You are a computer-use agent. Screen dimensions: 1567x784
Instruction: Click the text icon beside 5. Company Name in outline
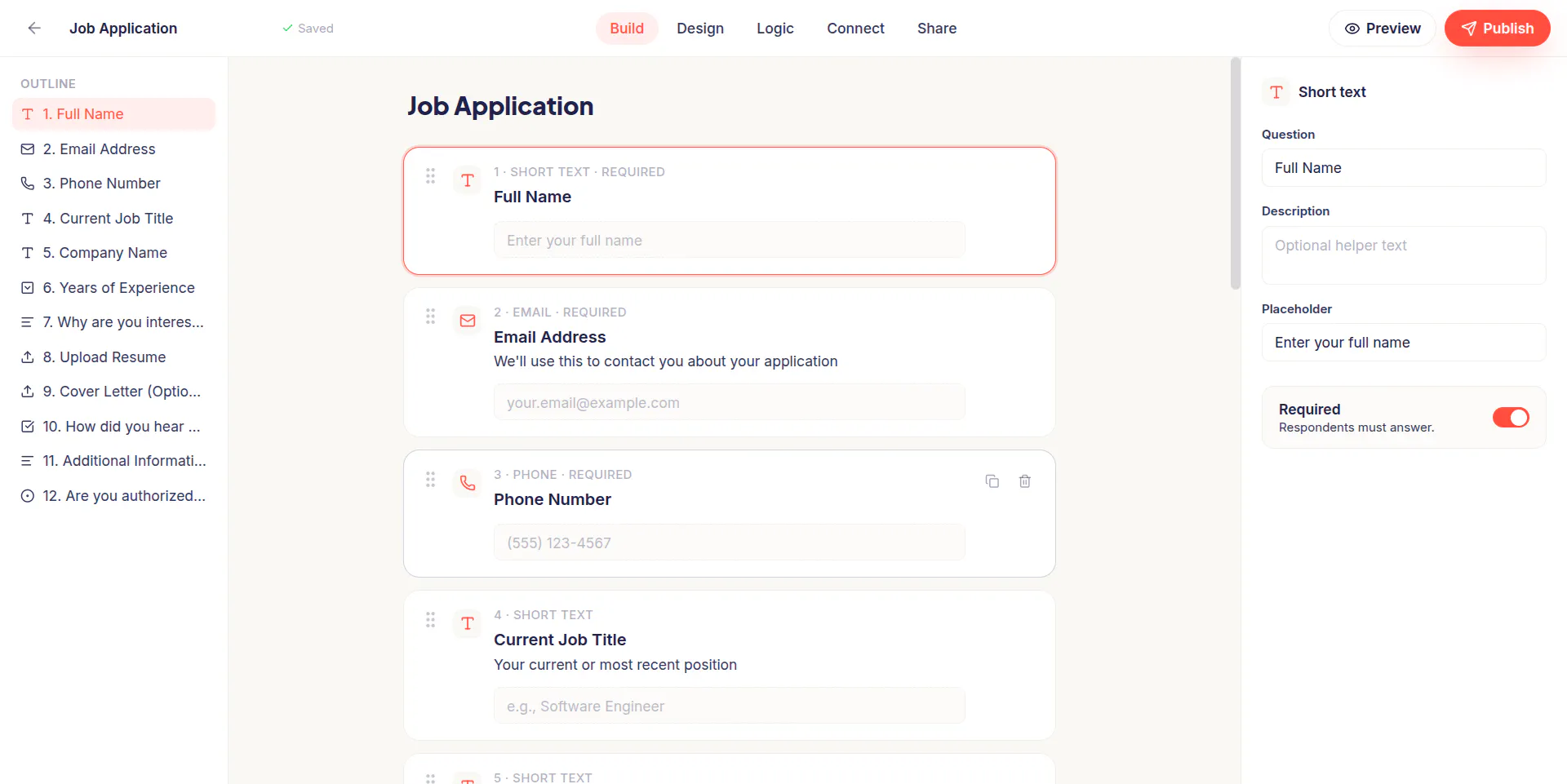coord(28,253)
